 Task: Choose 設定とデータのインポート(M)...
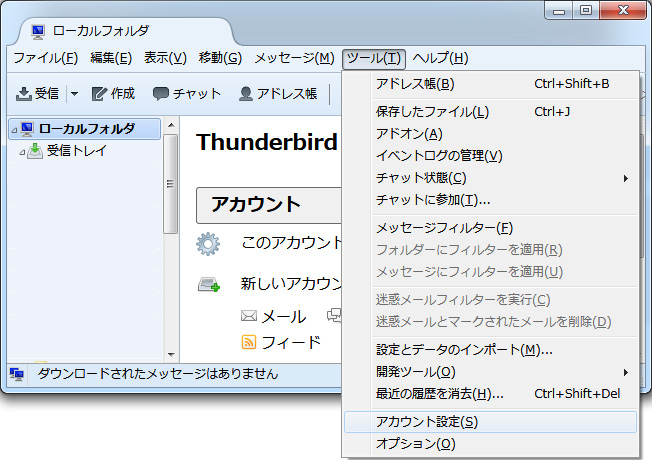tap(491, 350)
